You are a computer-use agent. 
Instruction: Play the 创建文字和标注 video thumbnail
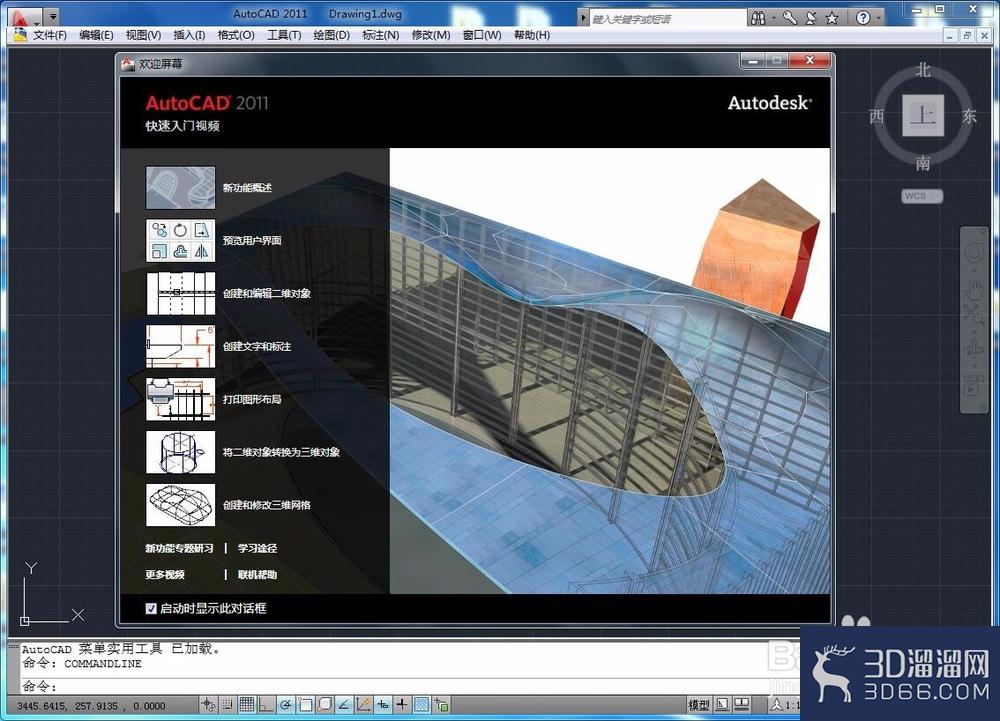pyautogui.click(x=180, y=346)
